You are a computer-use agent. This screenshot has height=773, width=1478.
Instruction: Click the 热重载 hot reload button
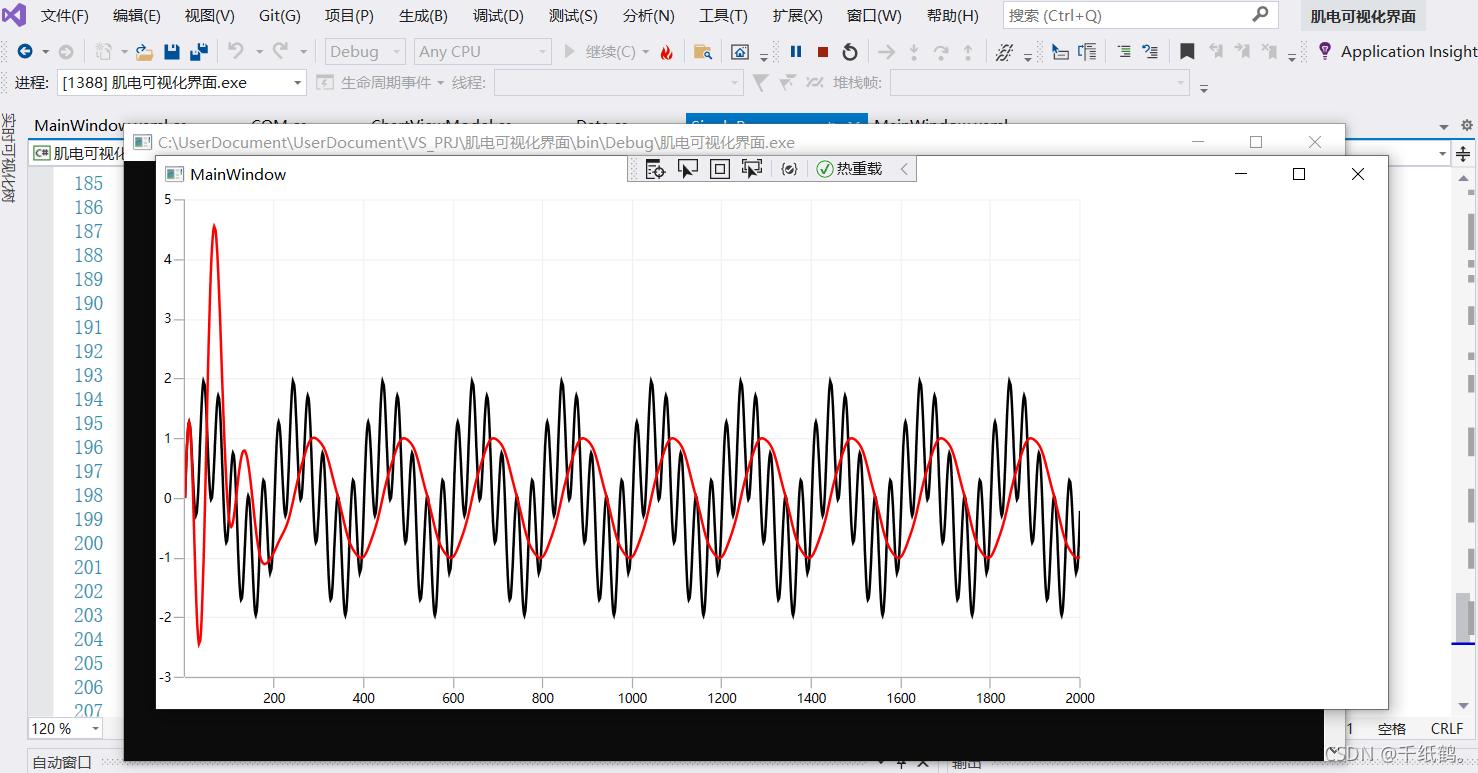click(849, 169)
